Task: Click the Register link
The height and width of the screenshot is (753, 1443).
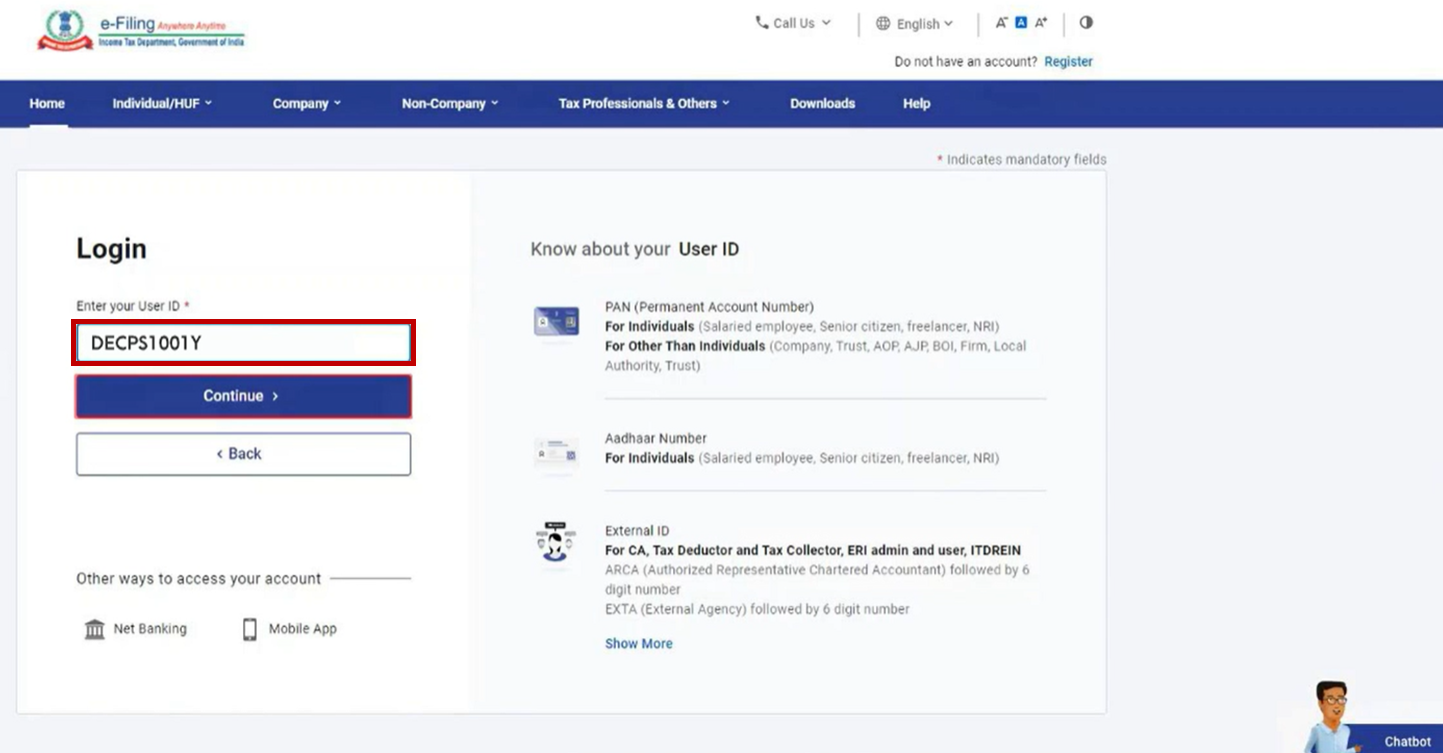Action: pyautogui.click(x=1068, y=62)
